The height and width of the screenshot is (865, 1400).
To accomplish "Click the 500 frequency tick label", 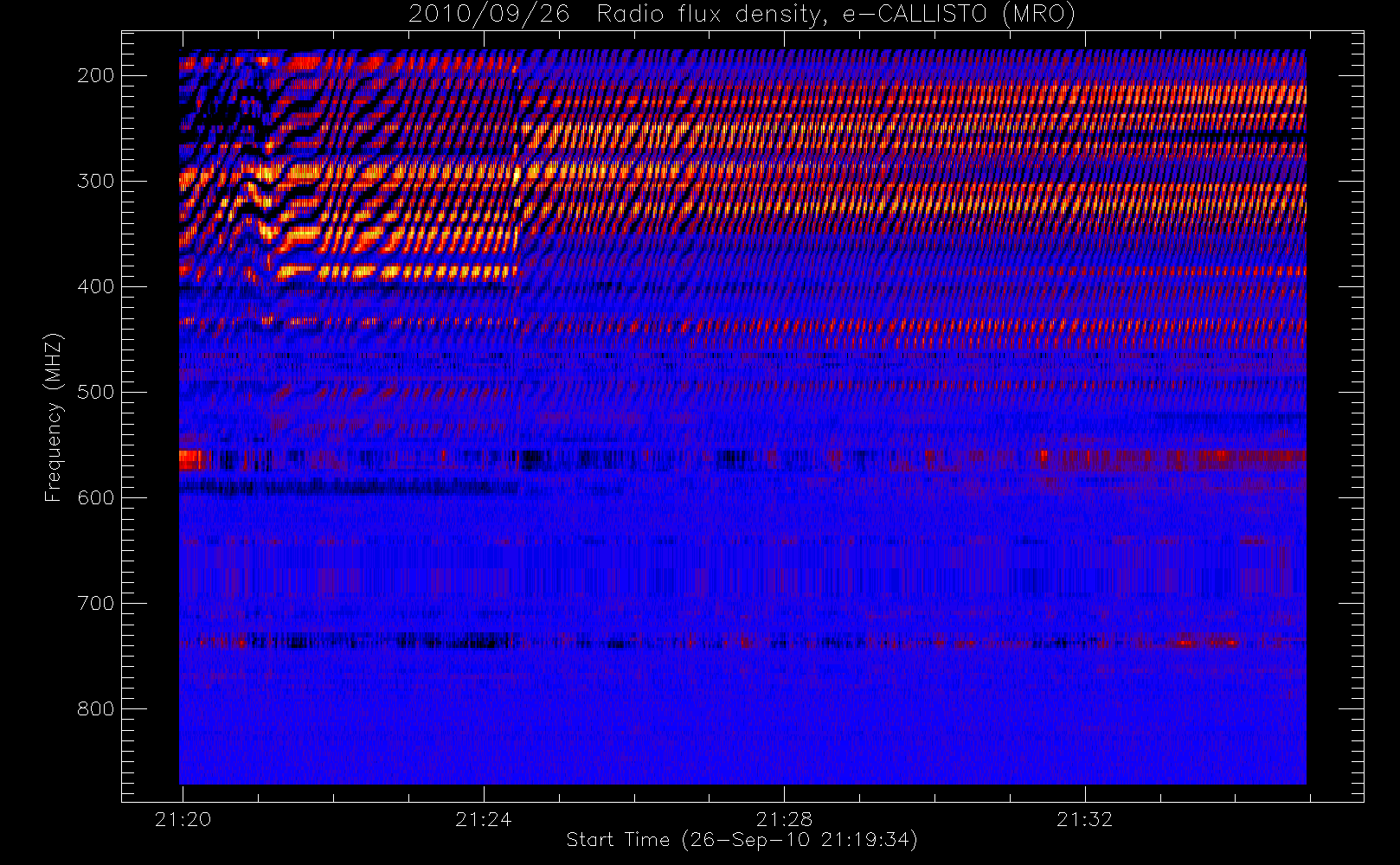I will [96, 392].
